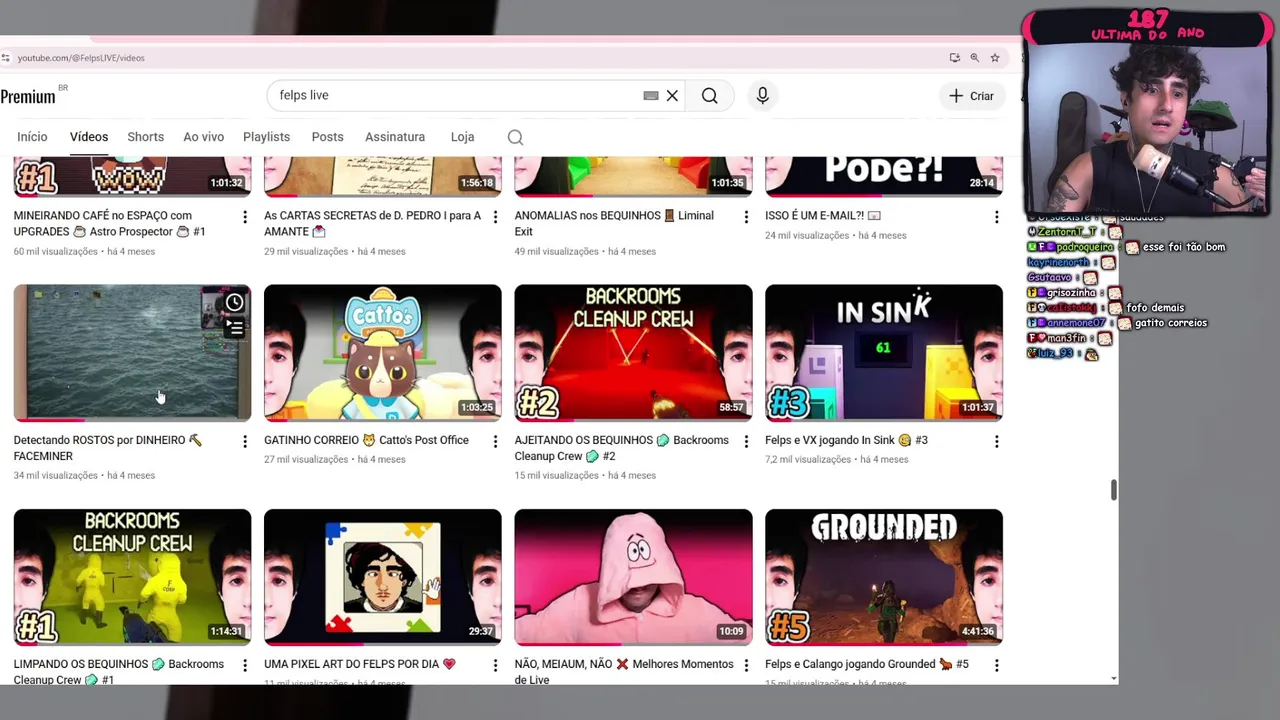Click the Catto's cat thumbnail
The height and width of the screenshot is (720, 1280).
pos(383,352)
